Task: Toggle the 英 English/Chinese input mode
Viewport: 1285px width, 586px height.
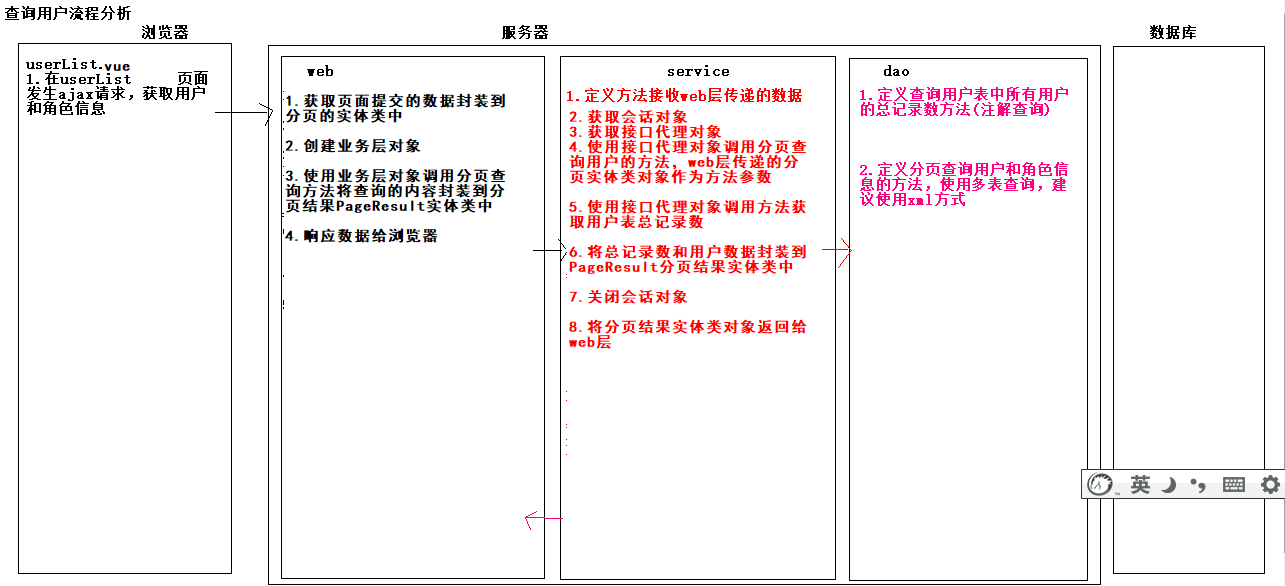Action: coord(1140,485)
